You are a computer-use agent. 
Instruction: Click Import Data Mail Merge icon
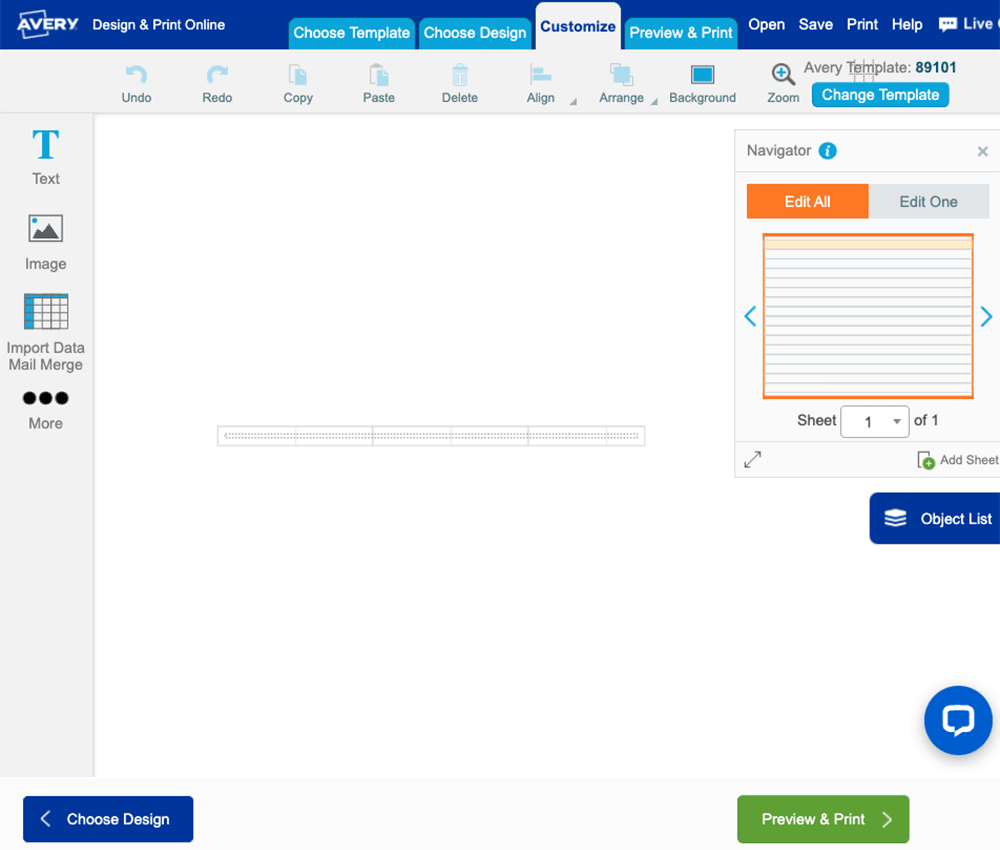click(46, 312)
